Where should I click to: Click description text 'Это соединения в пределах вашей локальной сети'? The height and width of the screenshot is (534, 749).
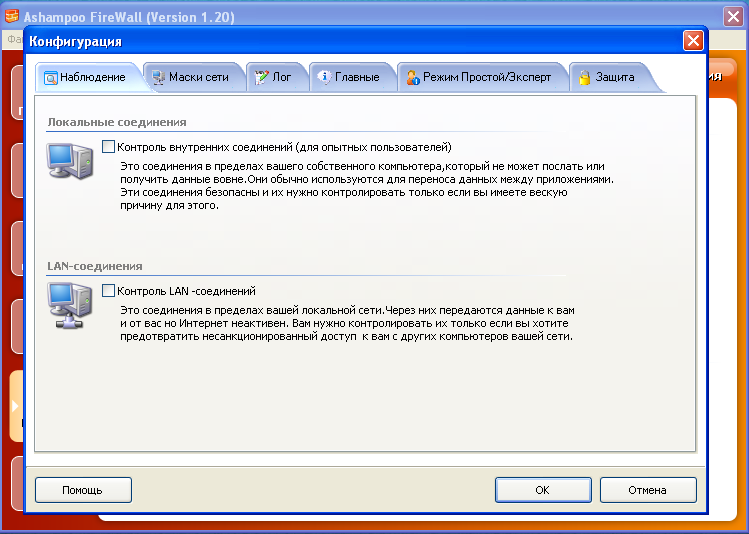[x=347, y=323]
